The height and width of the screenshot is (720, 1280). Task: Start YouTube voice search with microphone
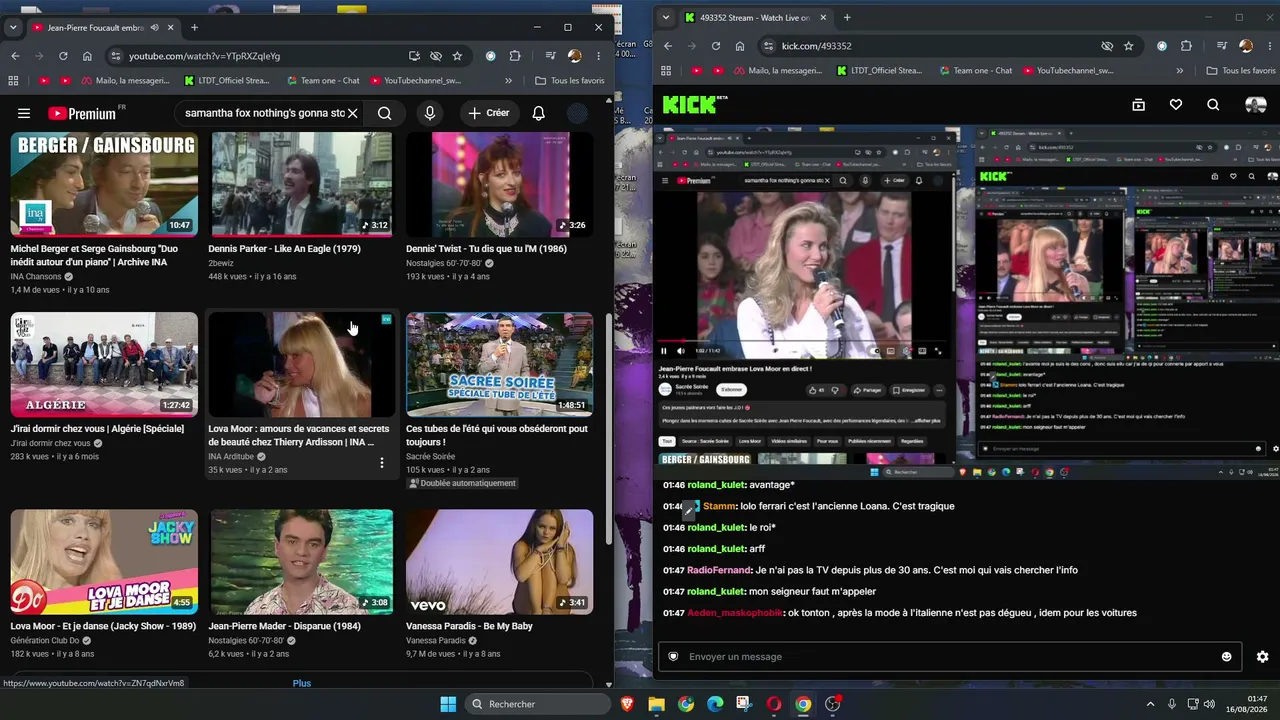430,114
